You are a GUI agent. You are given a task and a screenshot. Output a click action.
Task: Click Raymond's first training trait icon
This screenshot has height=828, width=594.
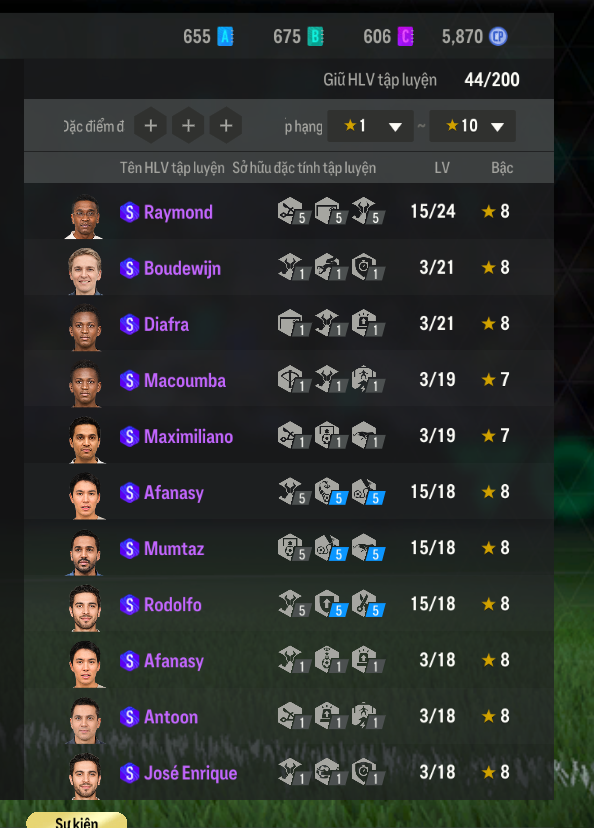click(x=291, y=211)
